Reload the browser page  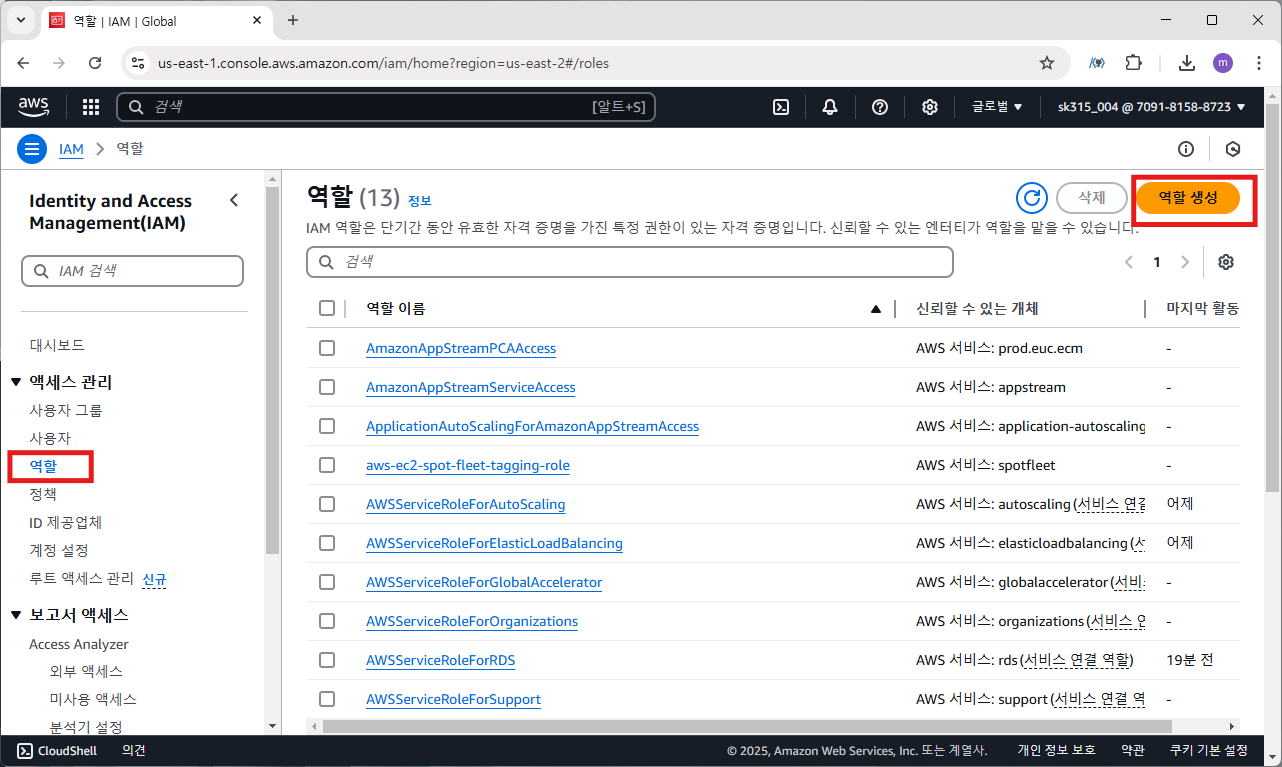click(x=95, y=63)
